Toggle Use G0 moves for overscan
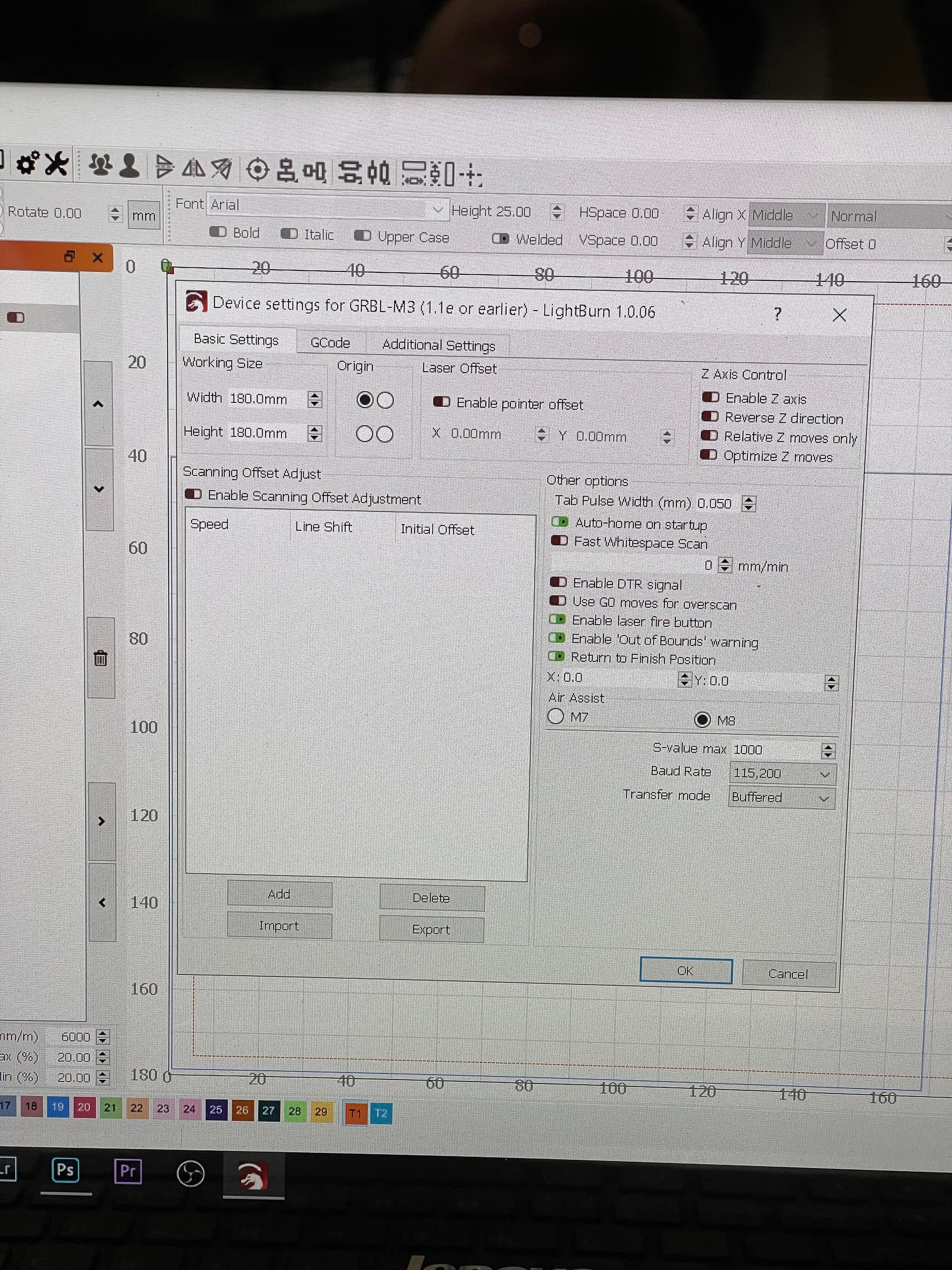This screenshot has width=952, height=1270. point(558,601)
